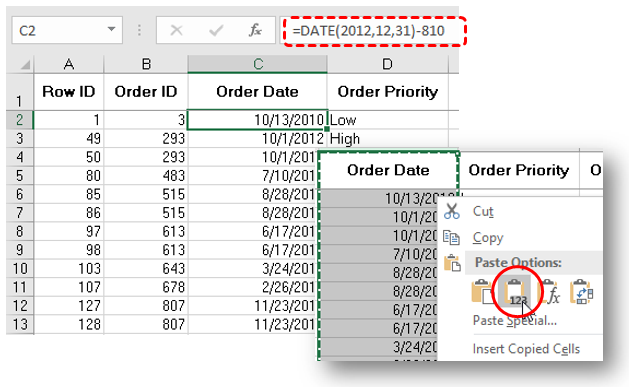Click the fill handle of cell C2
This screenshot has height=387, width=629.
[x=327, y=129]
